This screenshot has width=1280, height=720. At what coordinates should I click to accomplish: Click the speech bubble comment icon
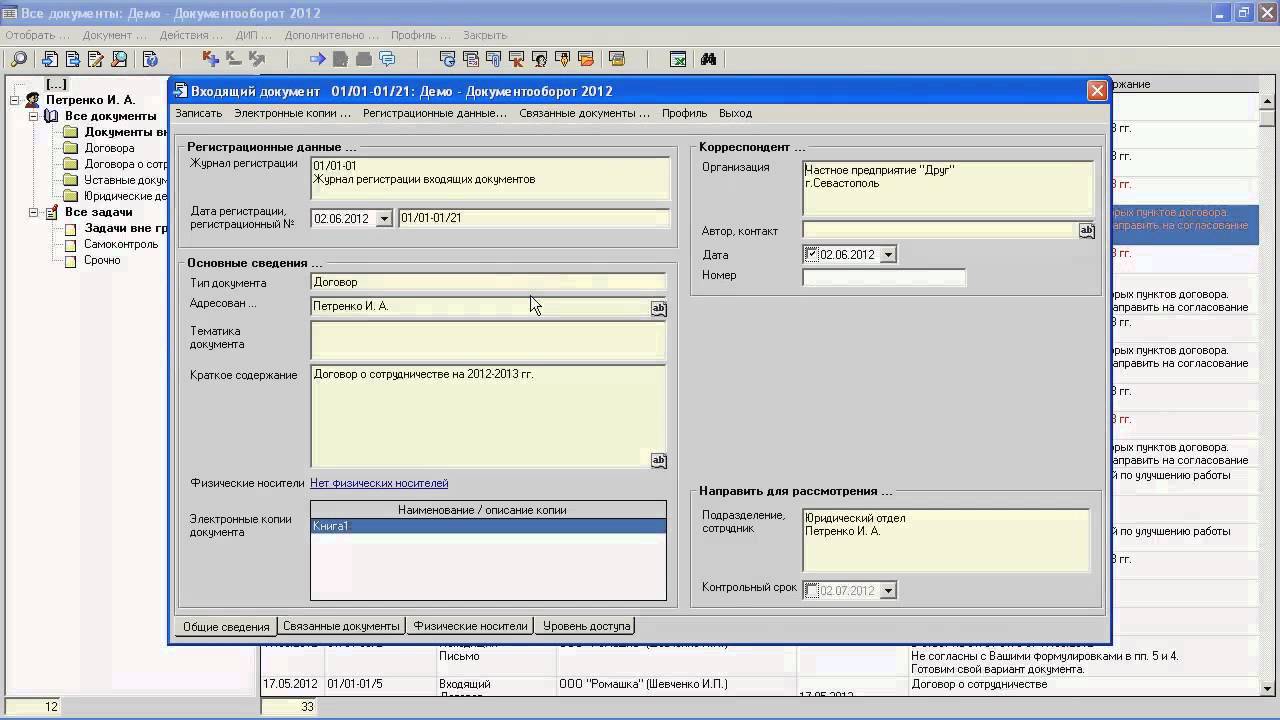387,59
